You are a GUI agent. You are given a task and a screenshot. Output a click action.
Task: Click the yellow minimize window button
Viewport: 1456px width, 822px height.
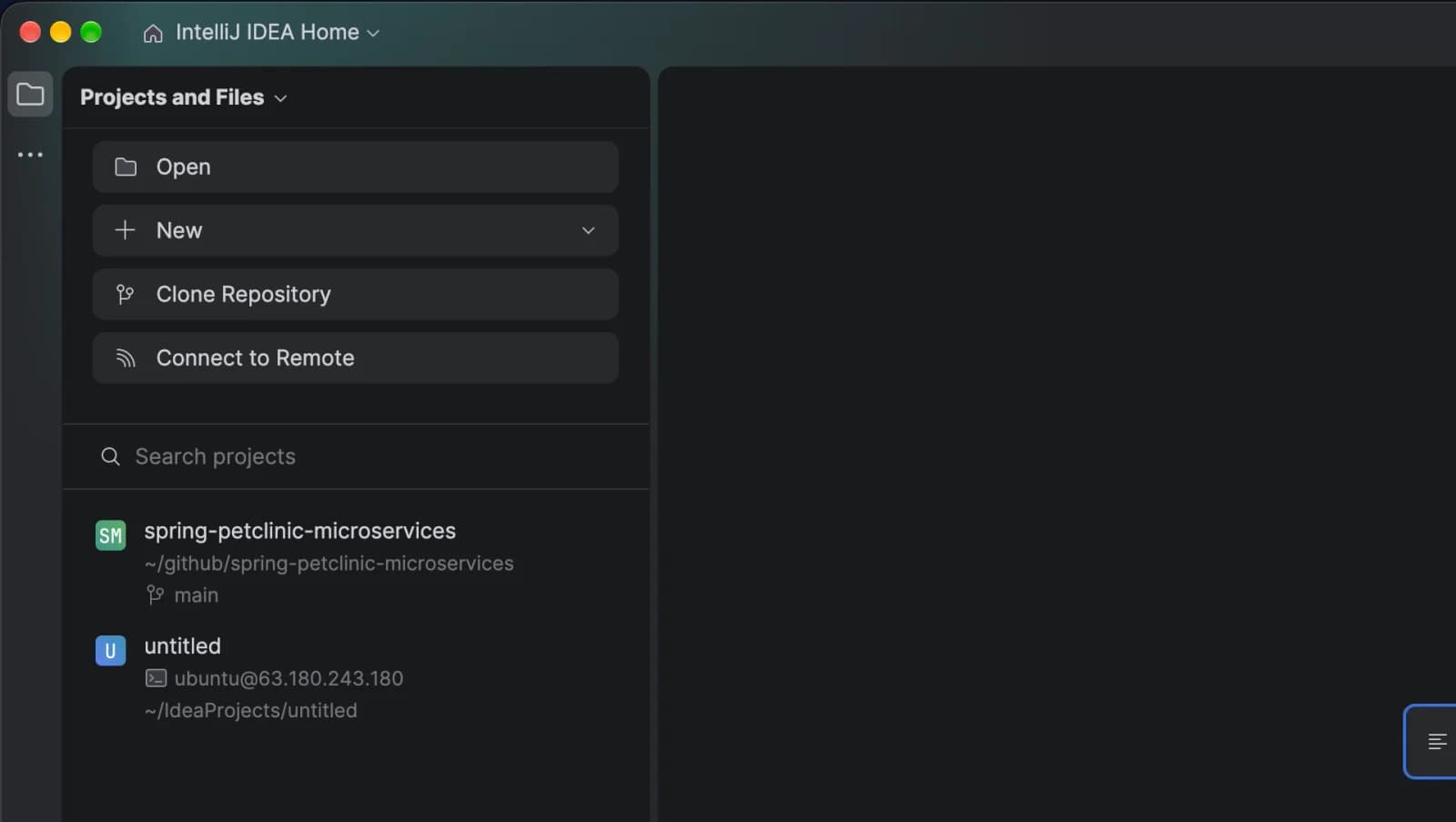60,32
